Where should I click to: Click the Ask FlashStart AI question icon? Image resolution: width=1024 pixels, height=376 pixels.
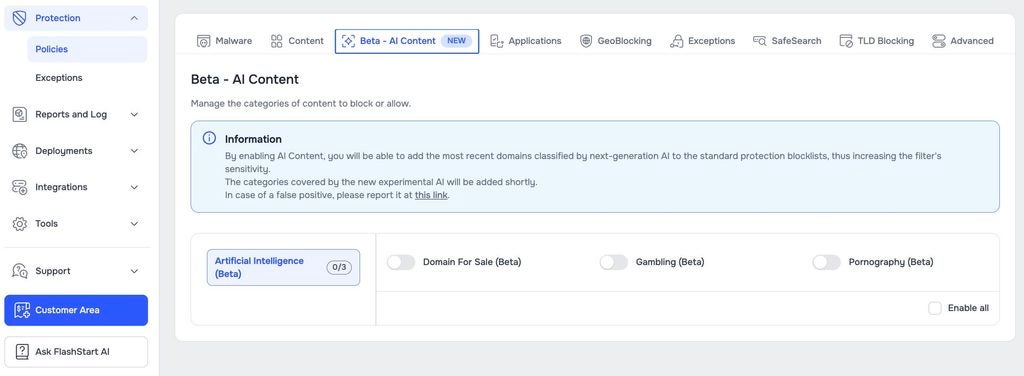[x=22, y=352]
